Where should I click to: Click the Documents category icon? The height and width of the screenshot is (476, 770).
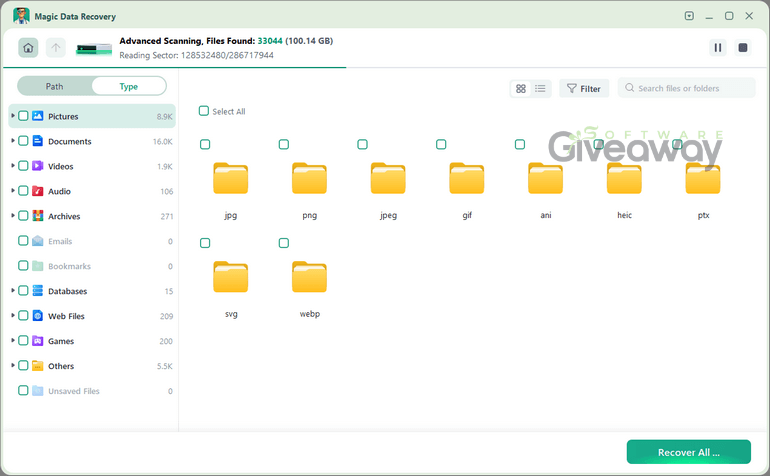click(x=38, y=141)
